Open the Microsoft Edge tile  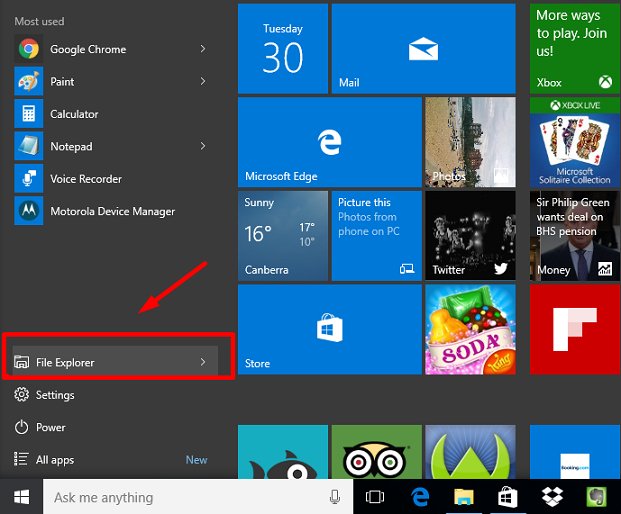tap(329, 141)
